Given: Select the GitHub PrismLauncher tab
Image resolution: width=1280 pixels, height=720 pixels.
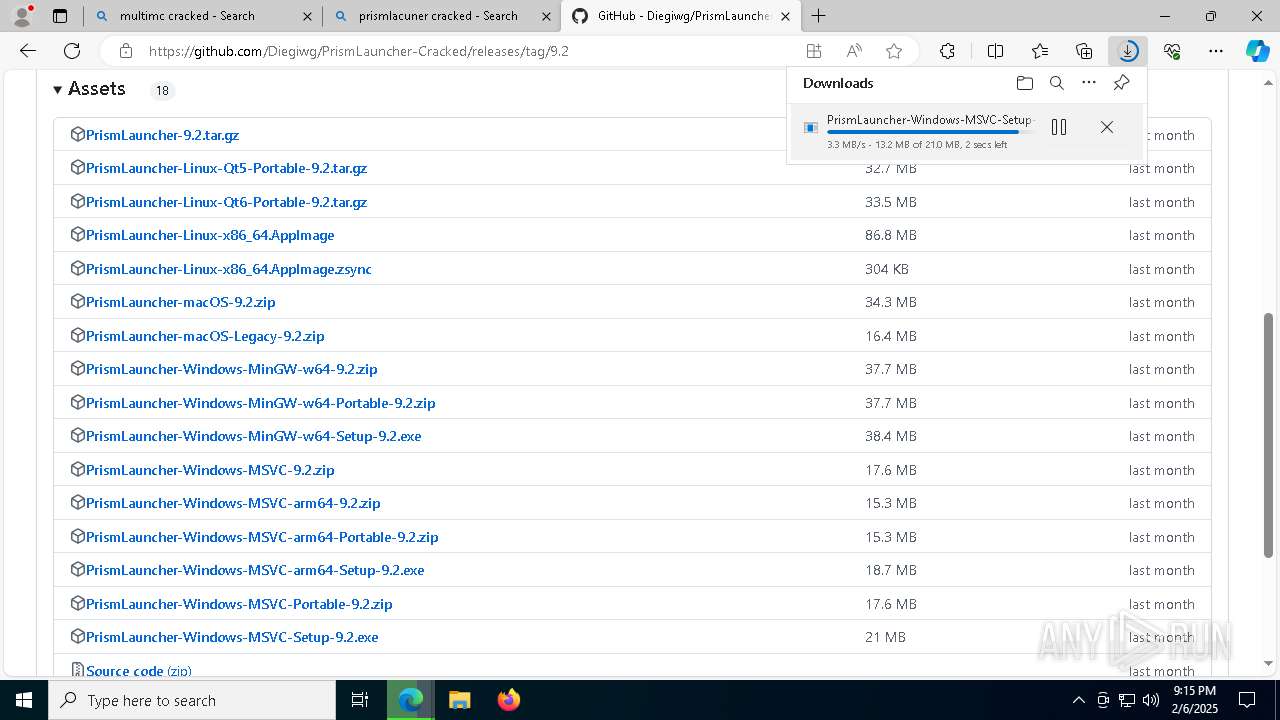Looking at the screenshot, I should coord(680,16).
